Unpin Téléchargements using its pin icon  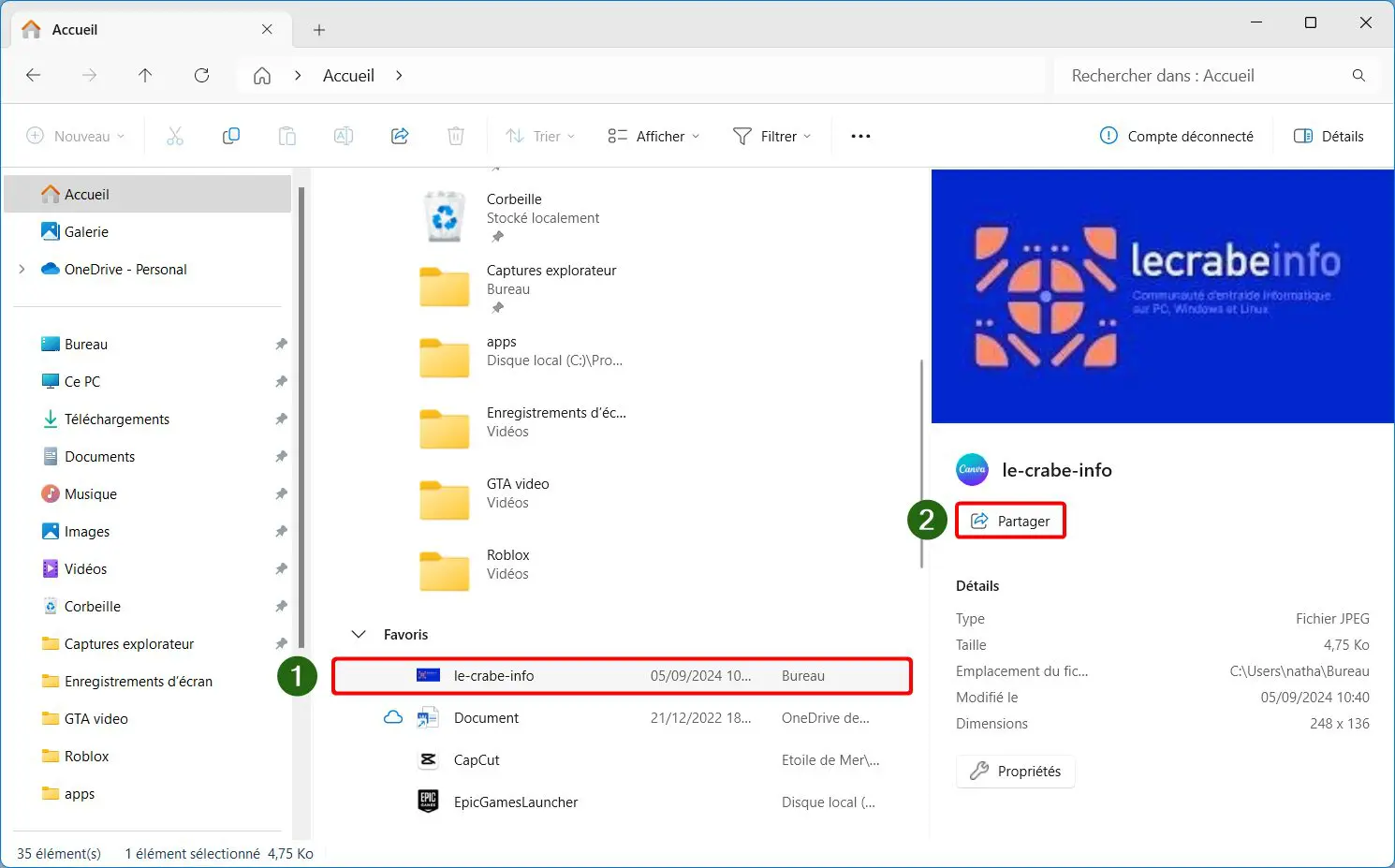[281, 419]
